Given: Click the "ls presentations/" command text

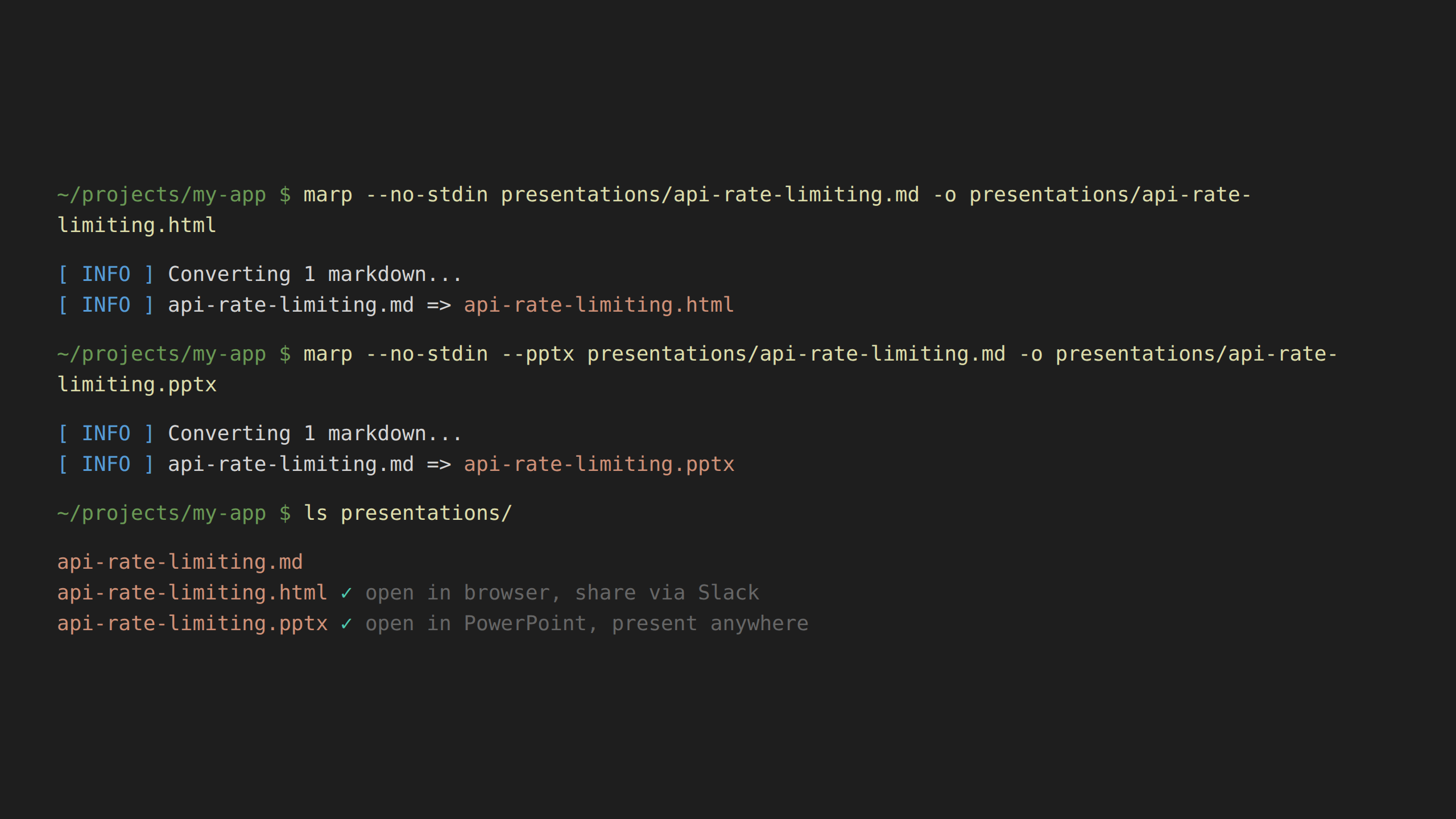Looking at the screenshot, I should [407, 514].
